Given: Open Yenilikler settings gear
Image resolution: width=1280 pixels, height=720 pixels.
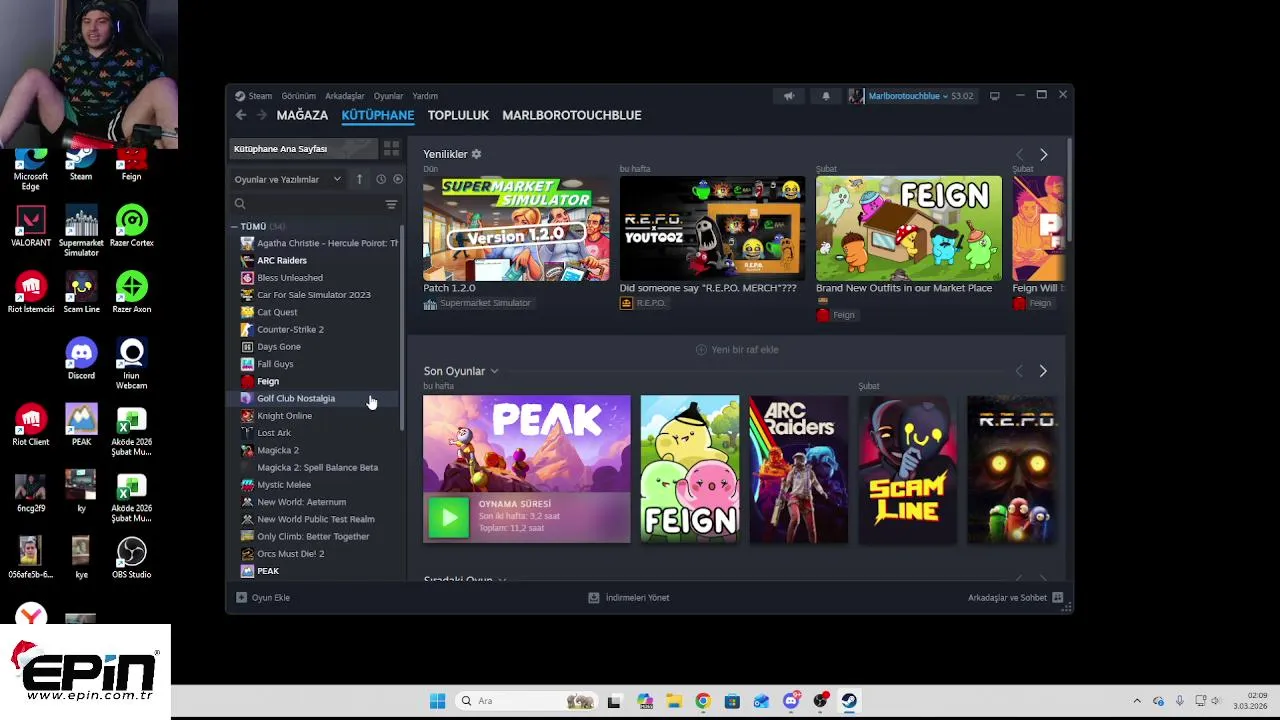Looking at the screenshot, I should click(x=476, y=154).
